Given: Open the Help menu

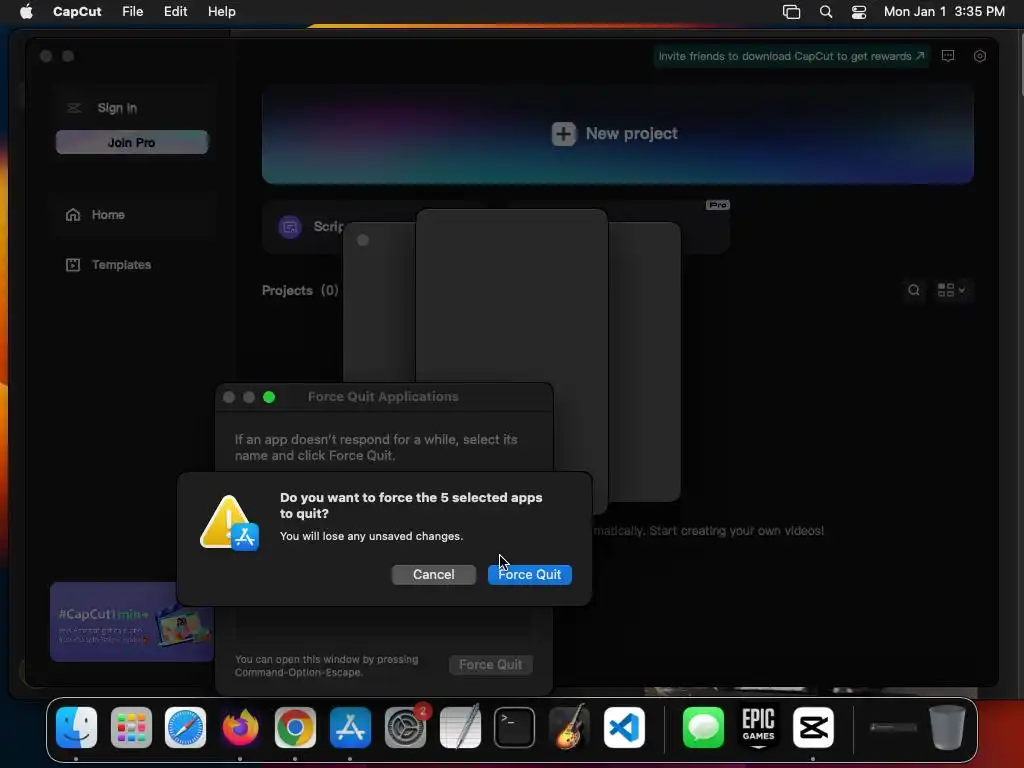Looking at the screenshot, I should coord(221,12).
